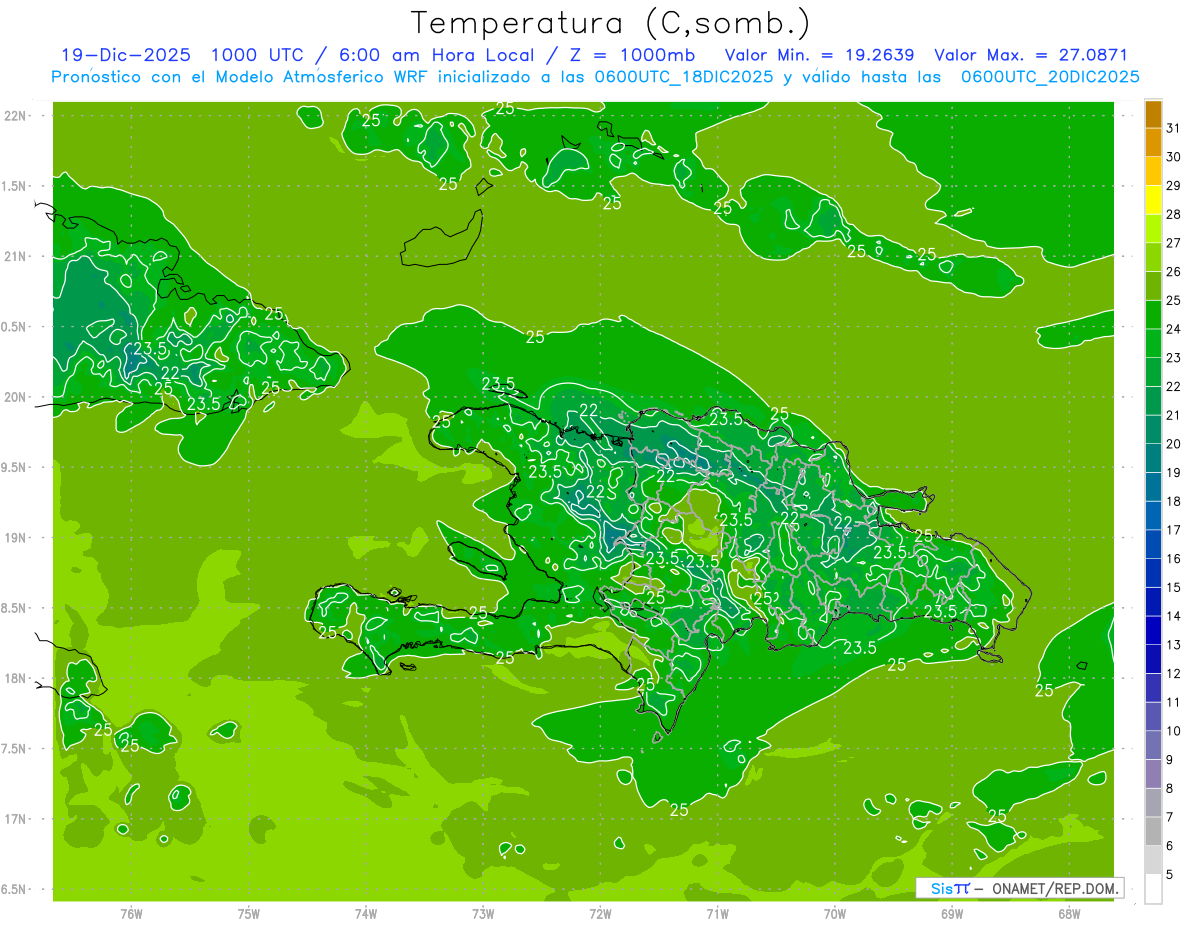The image size is (1200, 927).
Task: Click the '1000 UTC' time text
Action: (x=257, y=55)
